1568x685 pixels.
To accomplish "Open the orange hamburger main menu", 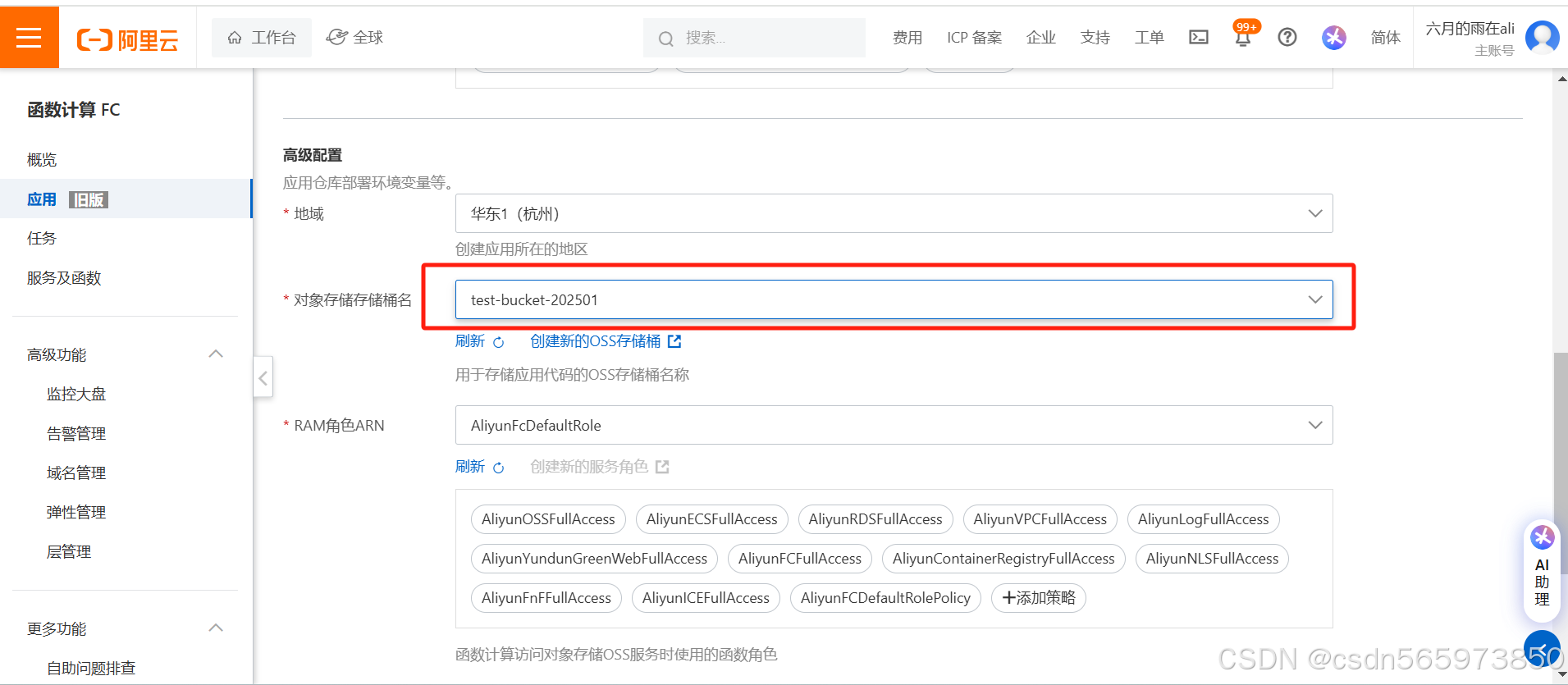I will [29, 37].
